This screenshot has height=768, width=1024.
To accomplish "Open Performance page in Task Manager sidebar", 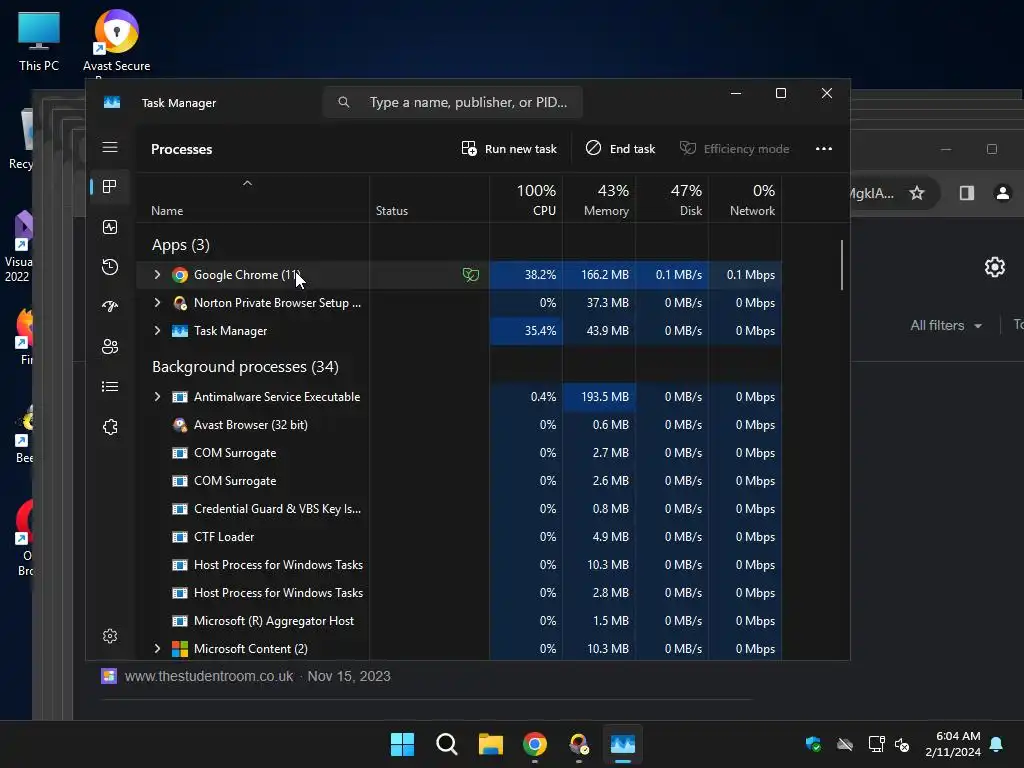I will click(110, 227).
